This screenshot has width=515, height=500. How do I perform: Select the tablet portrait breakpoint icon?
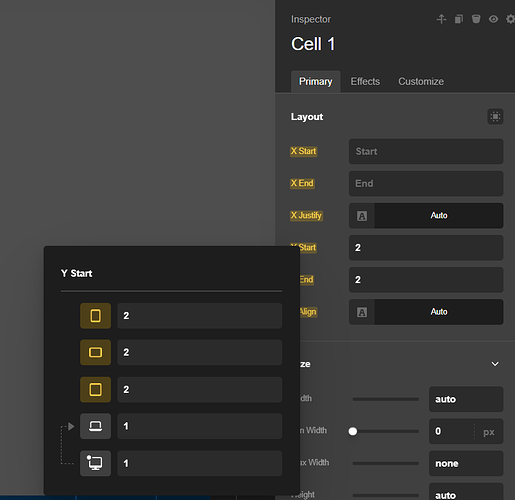click(95, 316)
